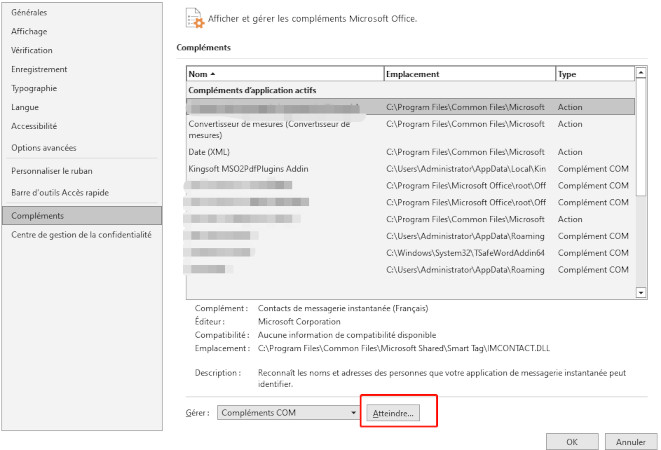The width and height of the screenshot is (661, 450).
Task: Click the Microsoft Corporation editor text
Action: [x=299, y=322]
